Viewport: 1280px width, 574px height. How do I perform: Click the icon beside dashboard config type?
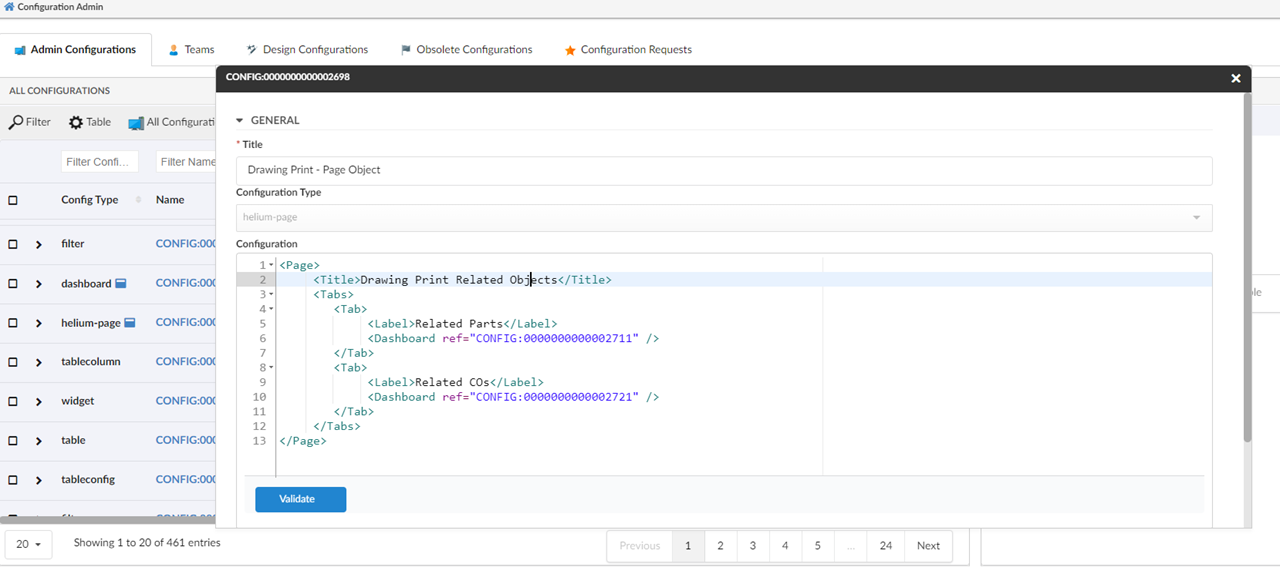pos(120,284)
